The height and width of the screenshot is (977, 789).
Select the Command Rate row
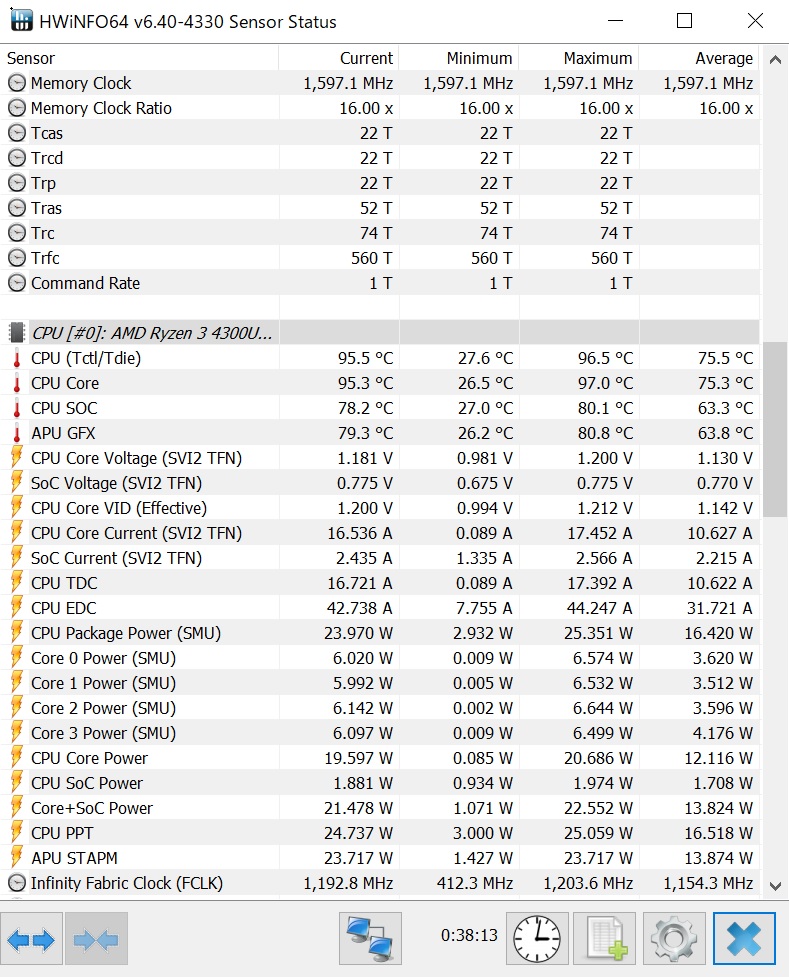pyautogui.click(x=85, y=283)
